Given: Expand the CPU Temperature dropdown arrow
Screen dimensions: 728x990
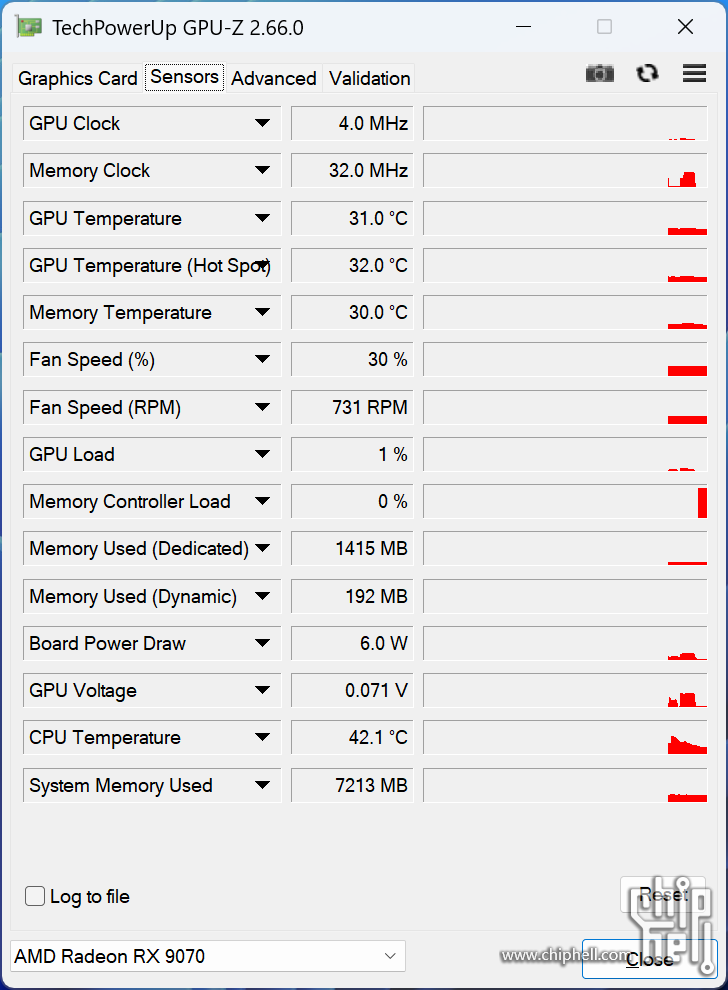Looking at the screenshot, I should click(263, 737).
